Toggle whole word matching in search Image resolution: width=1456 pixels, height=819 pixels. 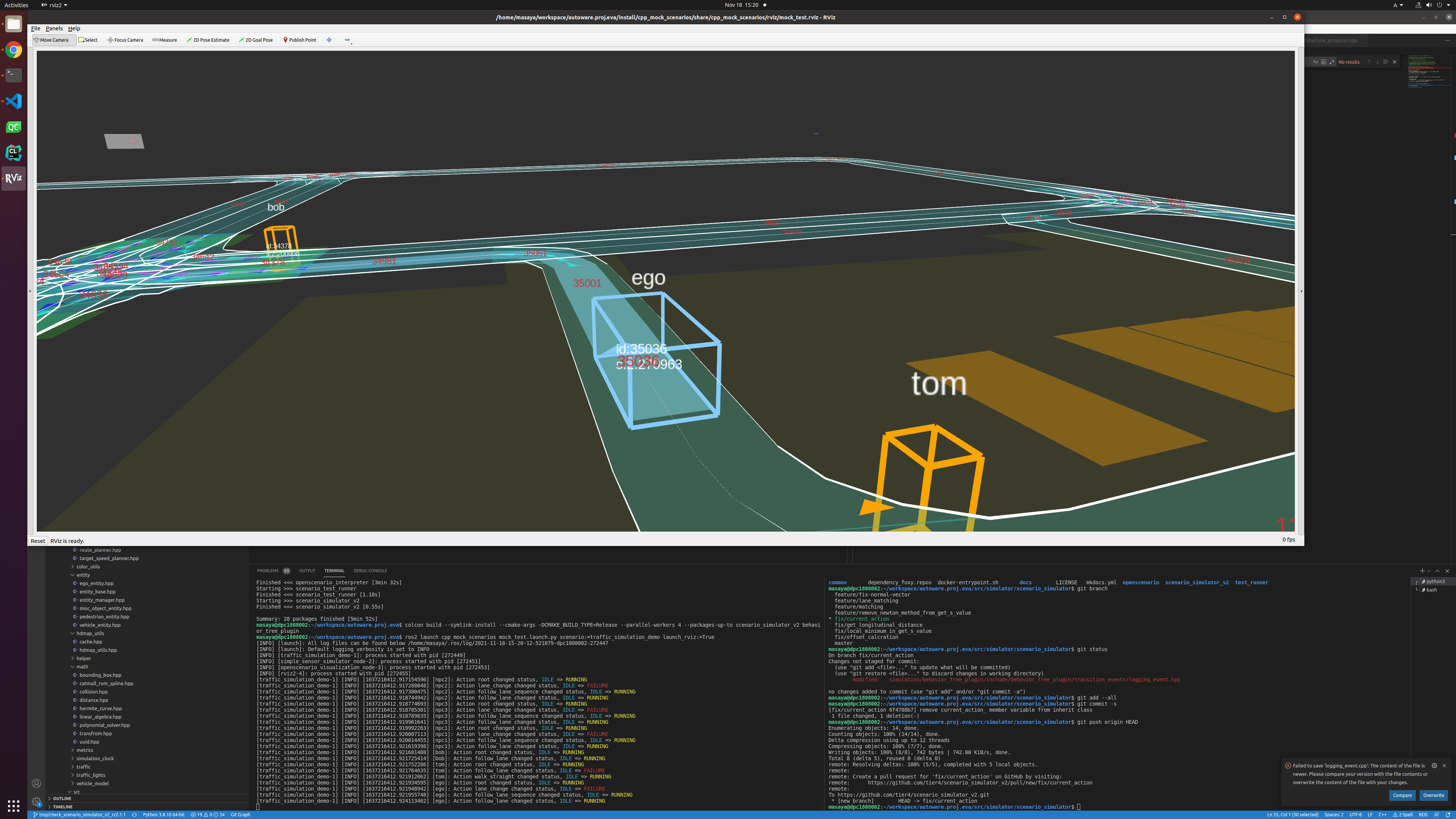(x=1324, y=61)
